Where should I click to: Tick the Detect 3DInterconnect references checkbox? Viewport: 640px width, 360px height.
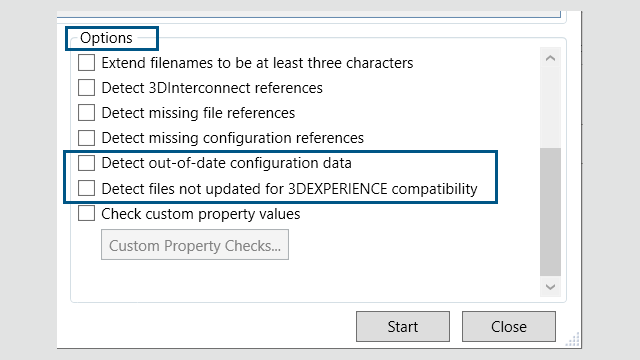[86, 88]
